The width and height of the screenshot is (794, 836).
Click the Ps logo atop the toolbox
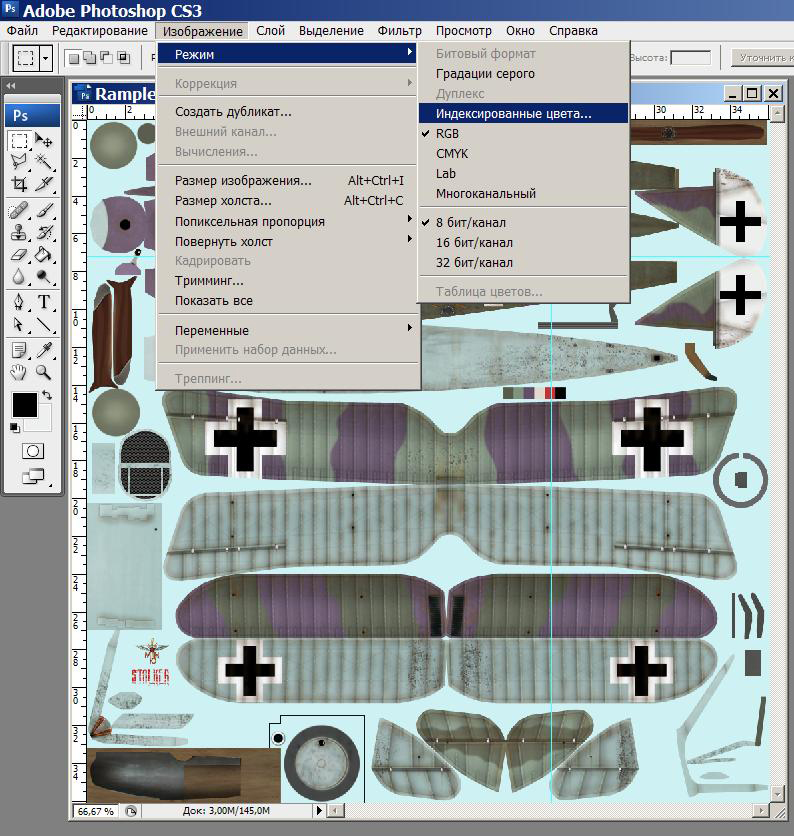pos(32,116)
